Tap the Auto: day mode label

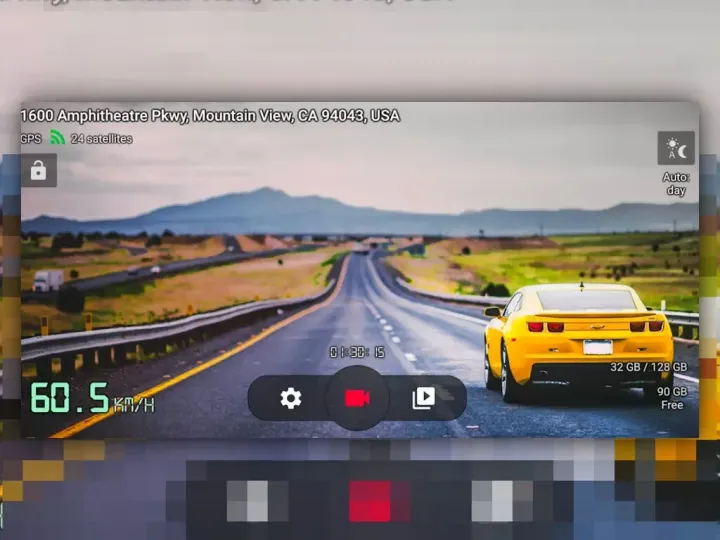point(676,184)
